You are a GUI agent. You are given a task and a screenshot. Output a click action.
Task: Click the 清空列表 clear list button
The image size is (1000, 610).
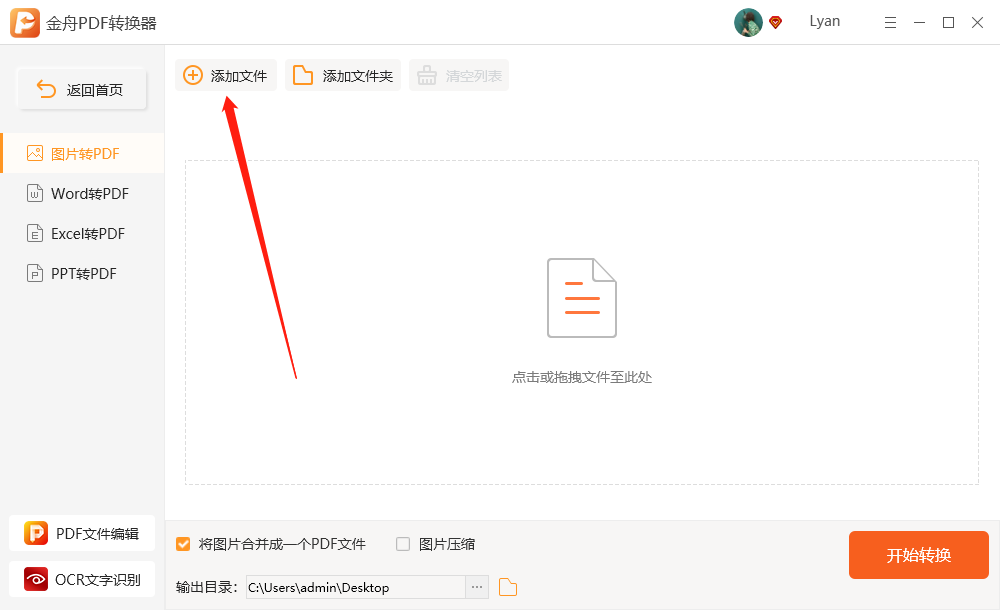(x=459, y=75)
